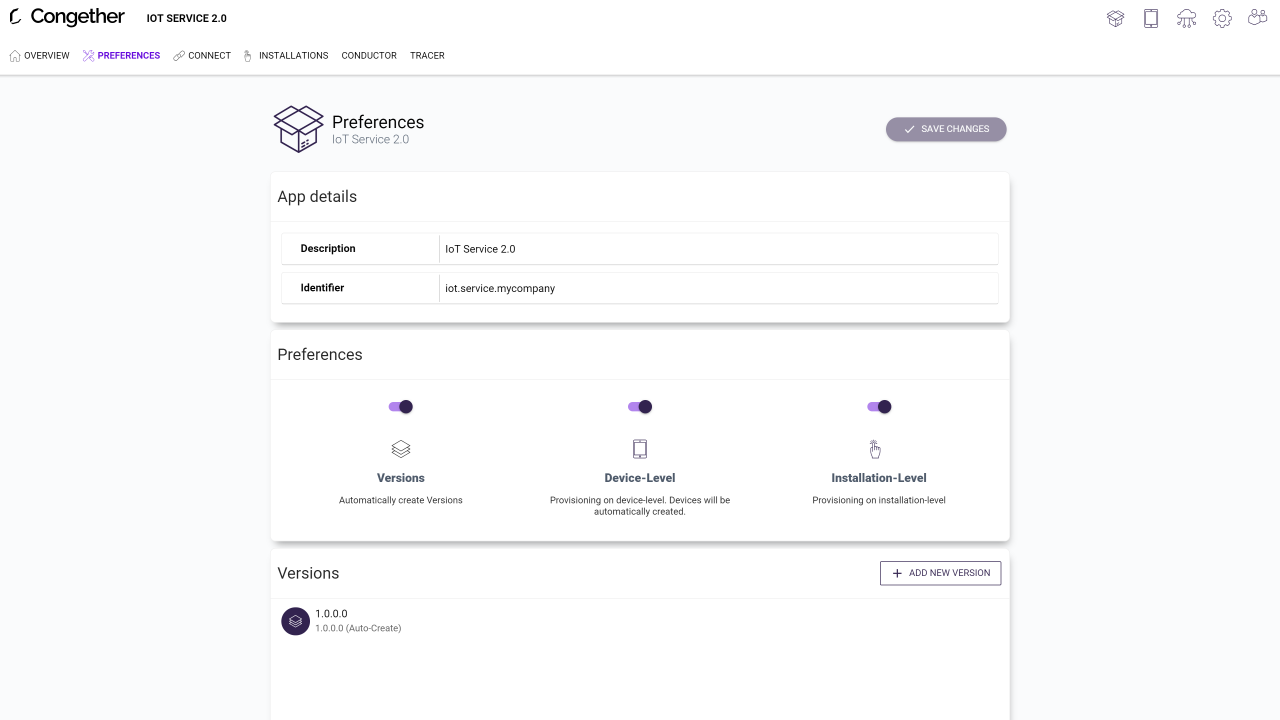The width and height of the screenshot is (1280, 720).
Task: Go to the Overview tab
Action: point(40,56)
